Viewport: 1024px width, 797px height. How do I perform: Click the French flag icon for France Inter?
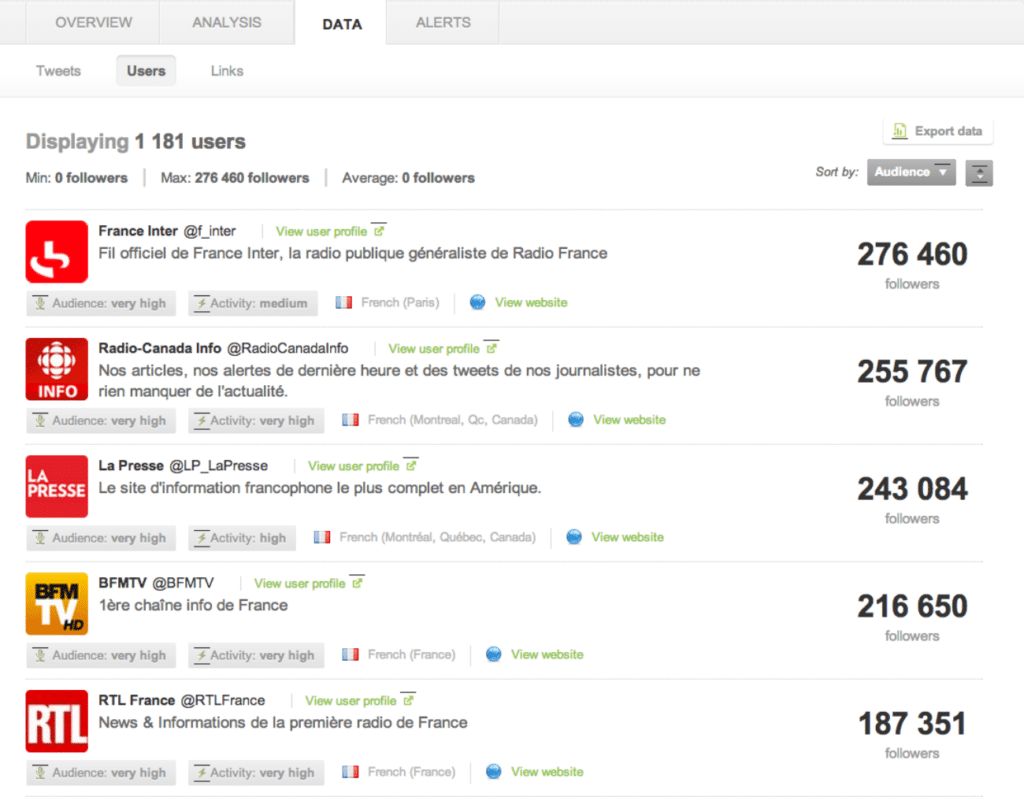(344, 302)
